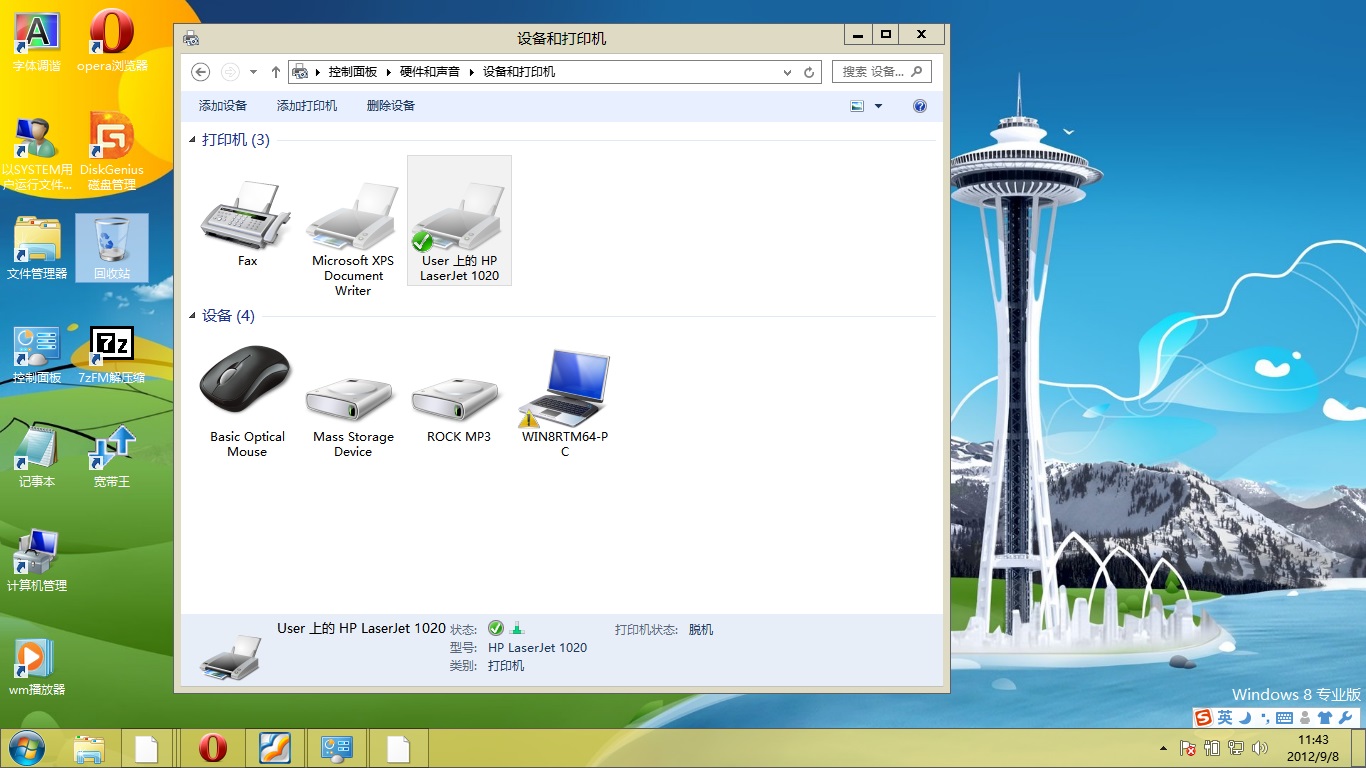Select the Fax printer icon
Viewport: 1366px width, 768px height.
tap(247, 225)
